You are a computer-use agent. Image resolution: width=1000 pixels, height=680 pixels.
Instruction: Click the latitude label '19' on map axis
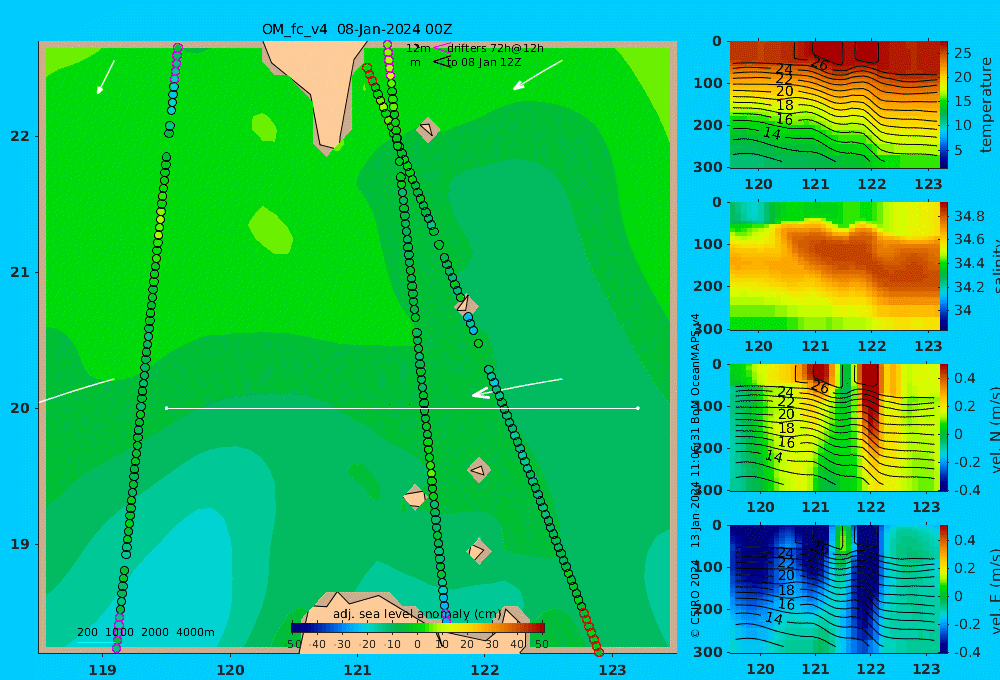tap(20, 544)
